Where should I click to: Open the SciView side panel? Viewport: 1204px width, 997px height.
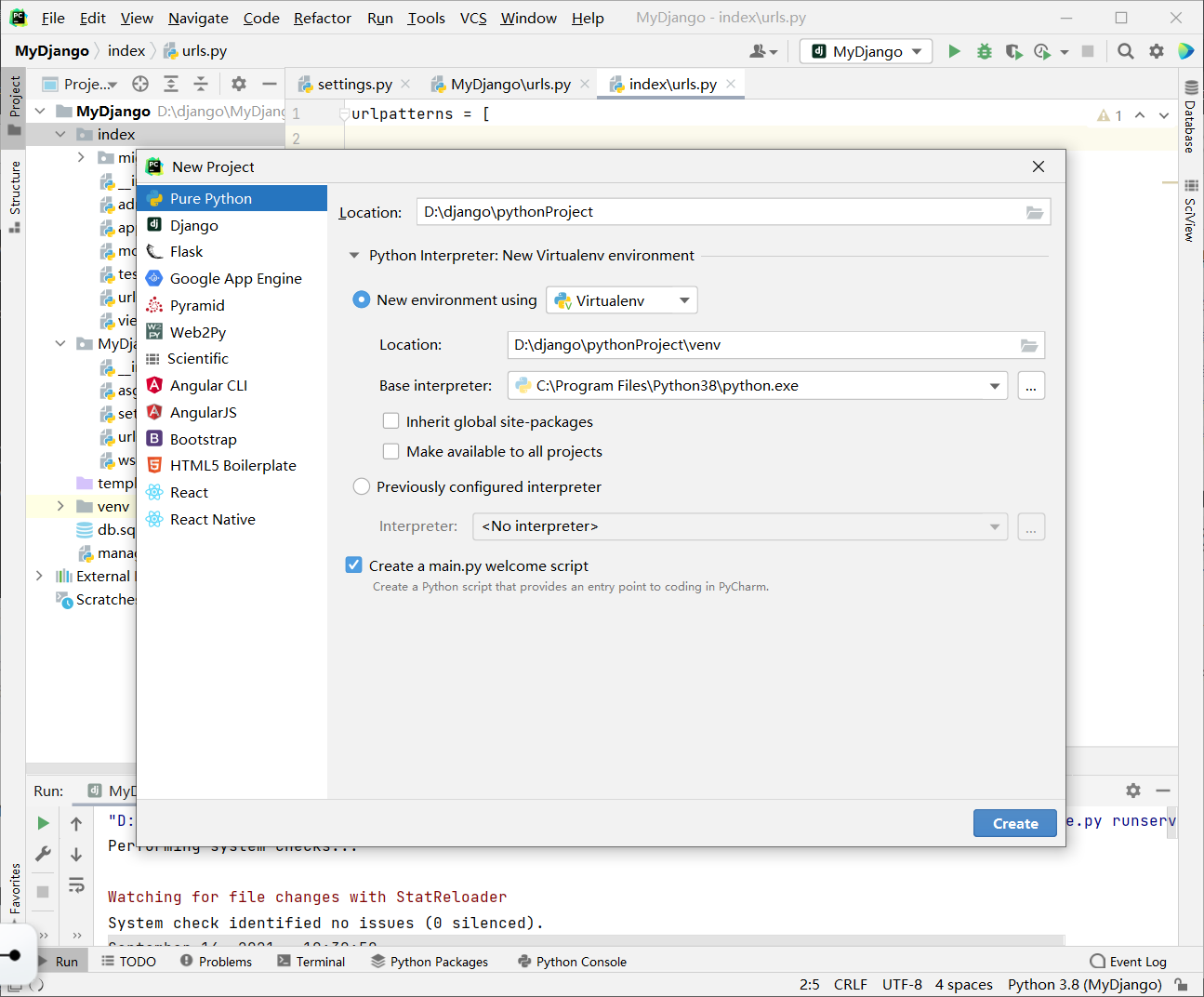pos(1191,211)
